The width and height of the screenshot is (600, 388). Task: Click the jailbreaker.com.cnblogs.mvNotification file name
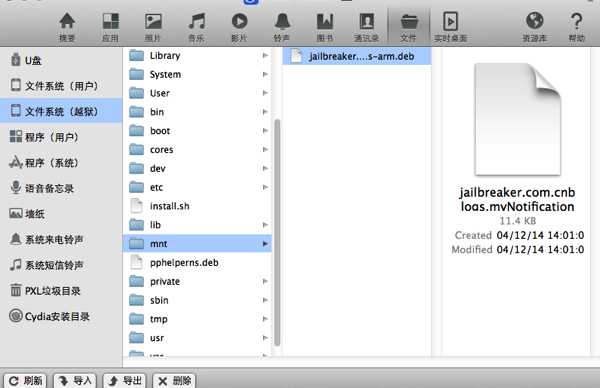pos(517,199)
